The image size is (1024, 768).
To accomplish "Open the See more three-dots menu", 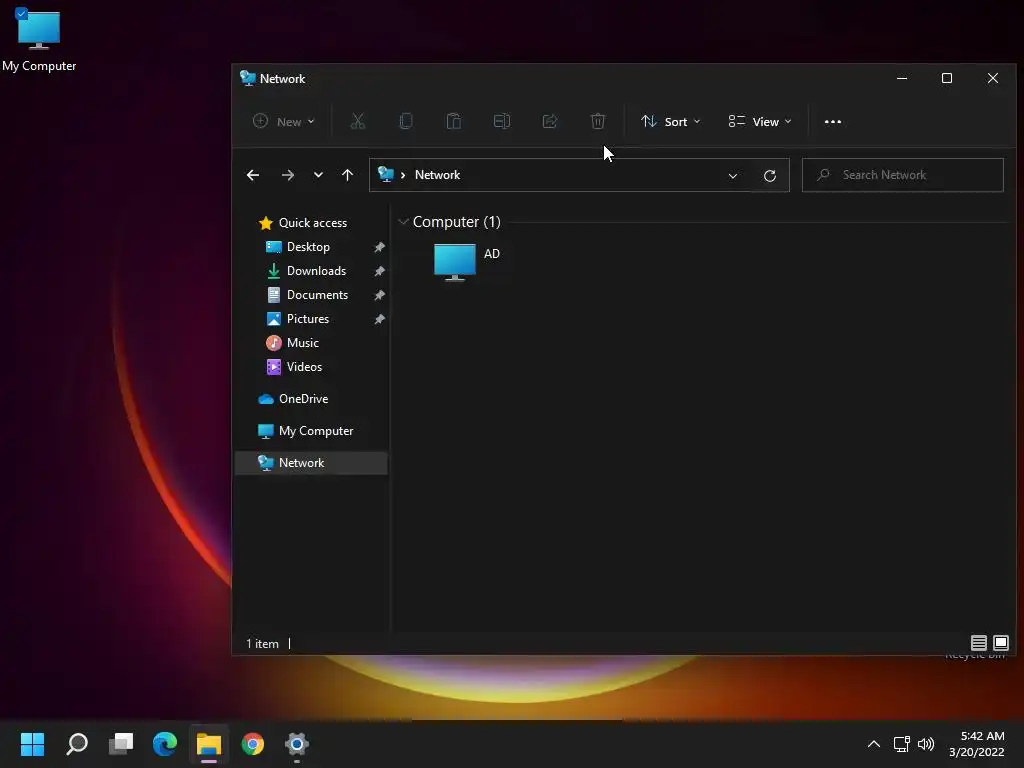I will [x=833, y=121].
